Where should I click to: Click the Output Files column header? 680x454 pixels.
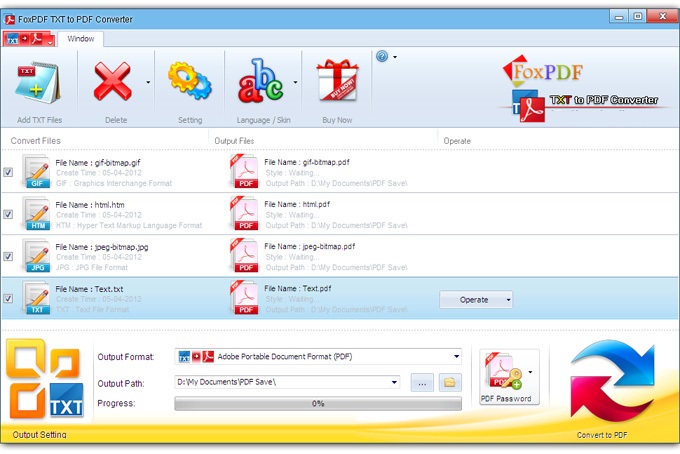234,141
